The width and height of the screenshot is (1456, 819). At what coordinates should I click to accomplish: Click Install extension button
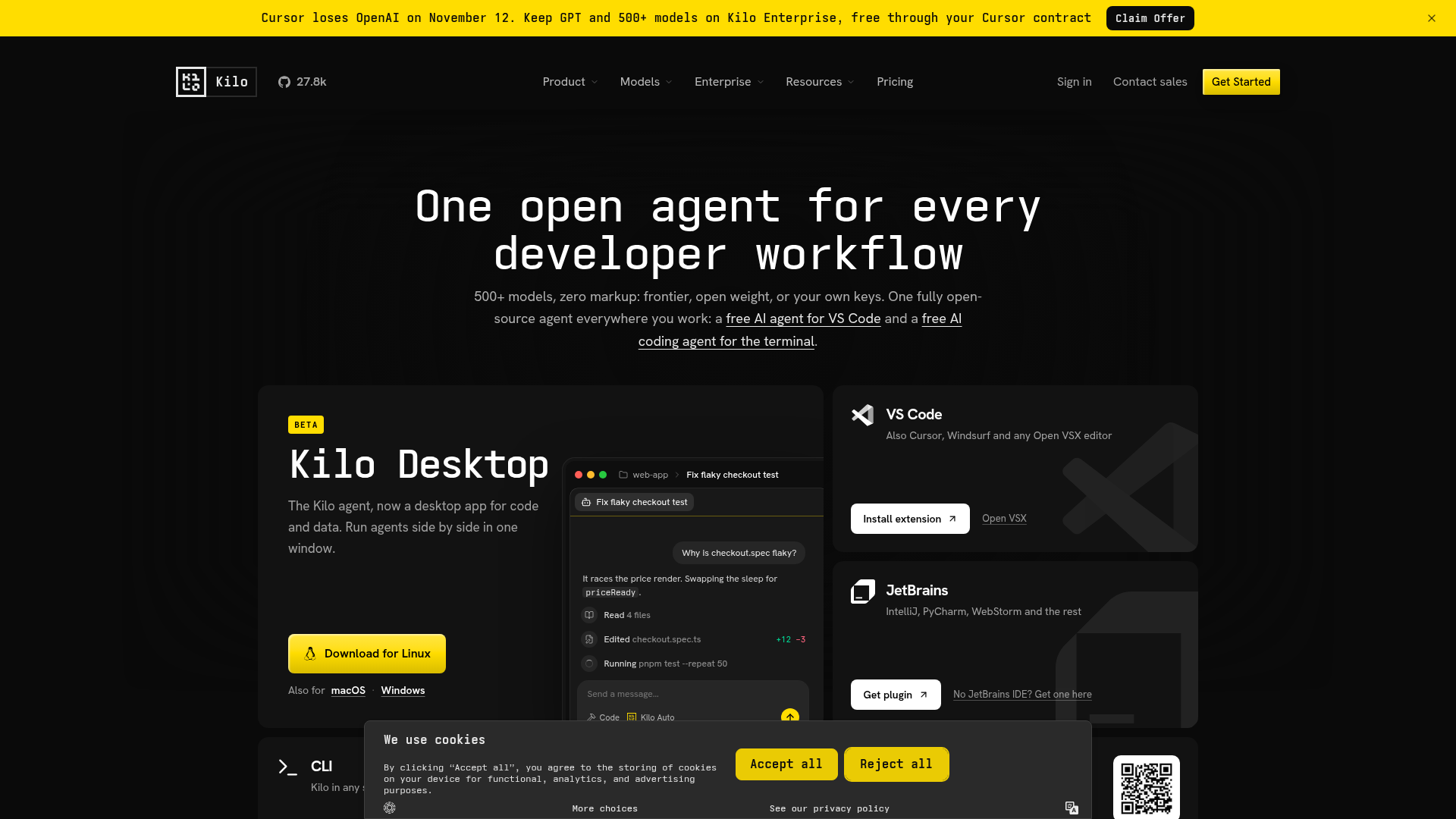(910, 519)
